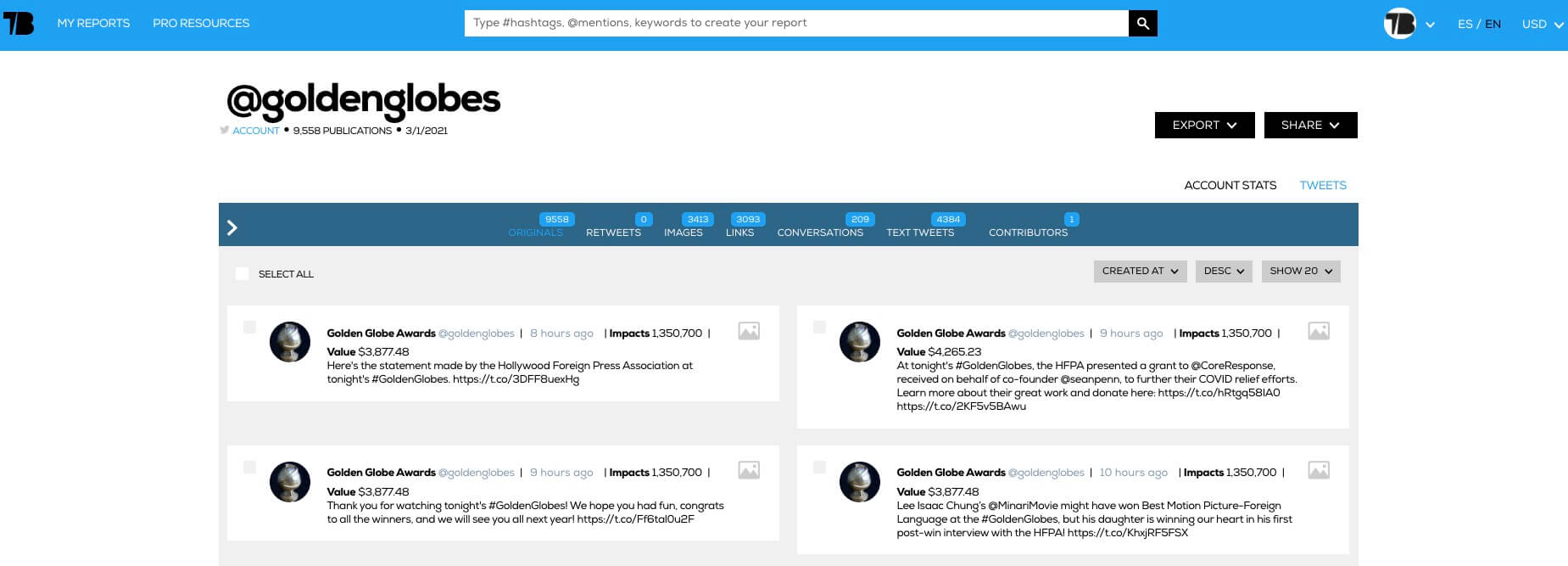Click image icon on CoreResponse grant tweet

coord(1318,331)
